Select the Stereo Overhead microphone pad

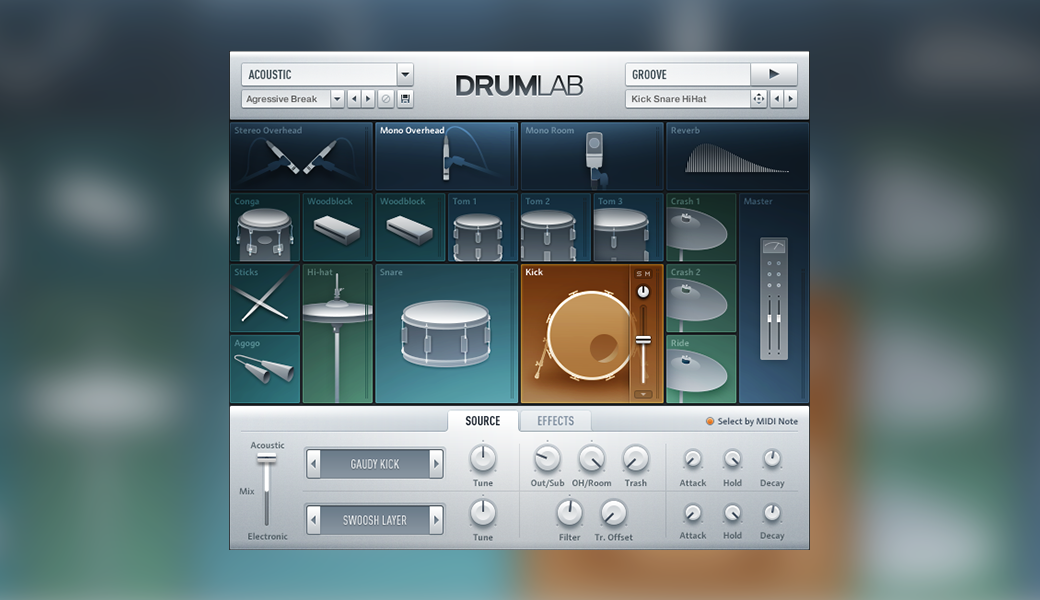[301, 156]
